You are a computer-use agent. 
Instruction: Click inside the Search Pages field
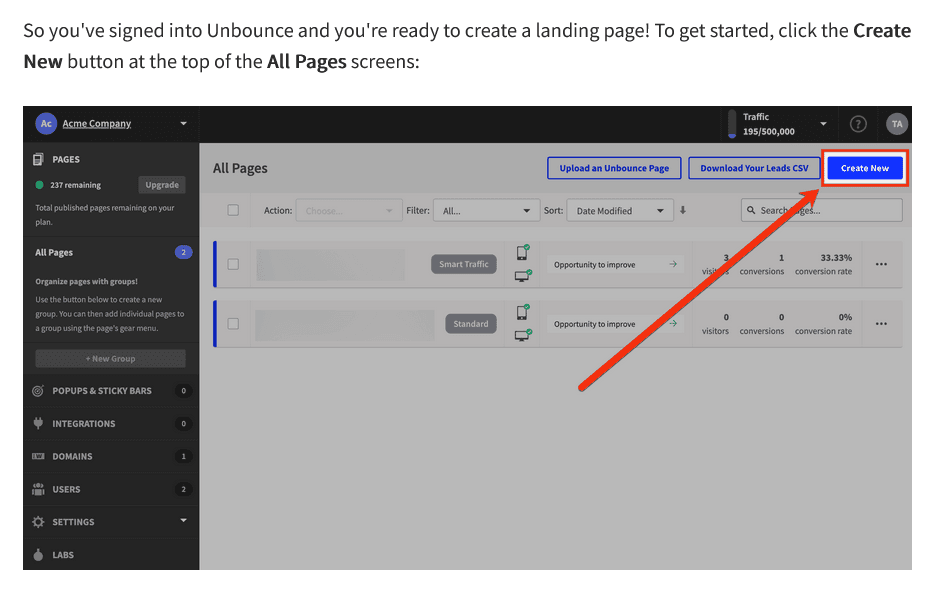pyautogui.click(x=820, y=210)
